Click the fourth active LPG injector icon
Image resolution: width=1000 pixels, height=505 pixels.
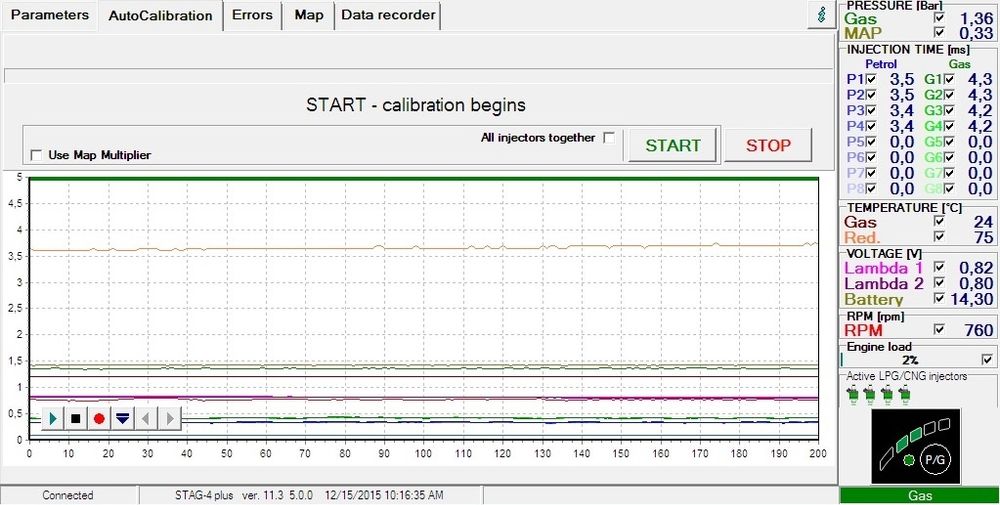coord(904,395)
